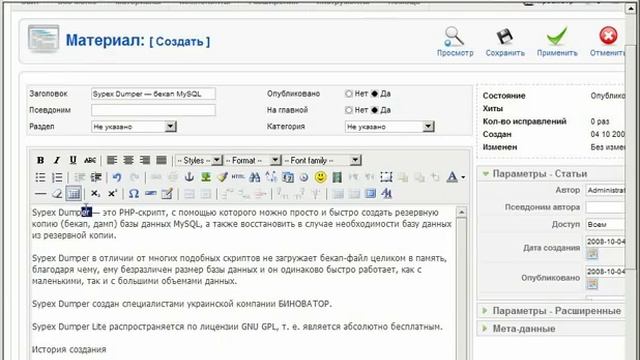This screenshot has height=360, width=640.
Task: Set На главной to Да
Action: pos(374,110)
